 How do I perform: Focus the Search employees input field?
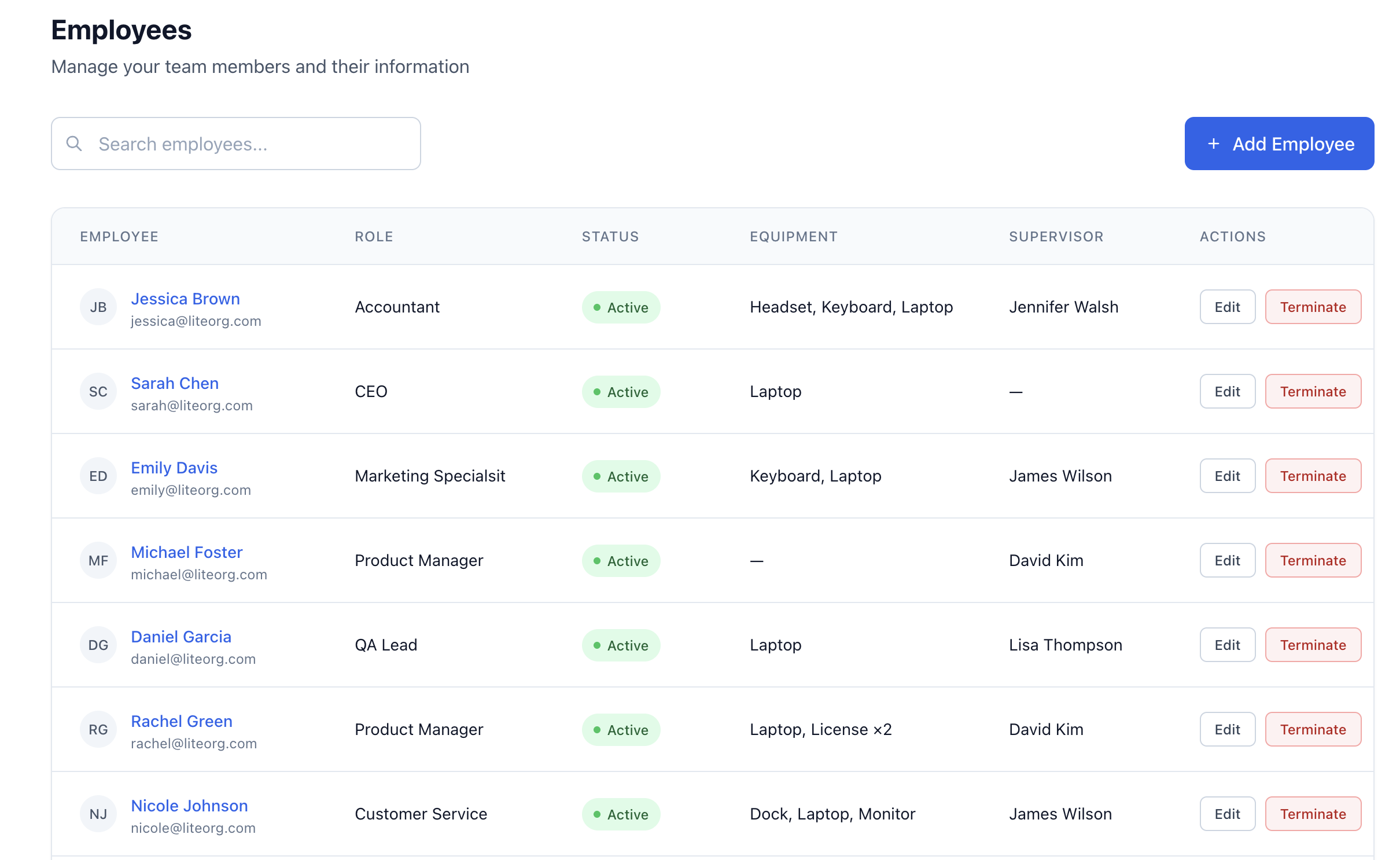click(x=236, y=144)
